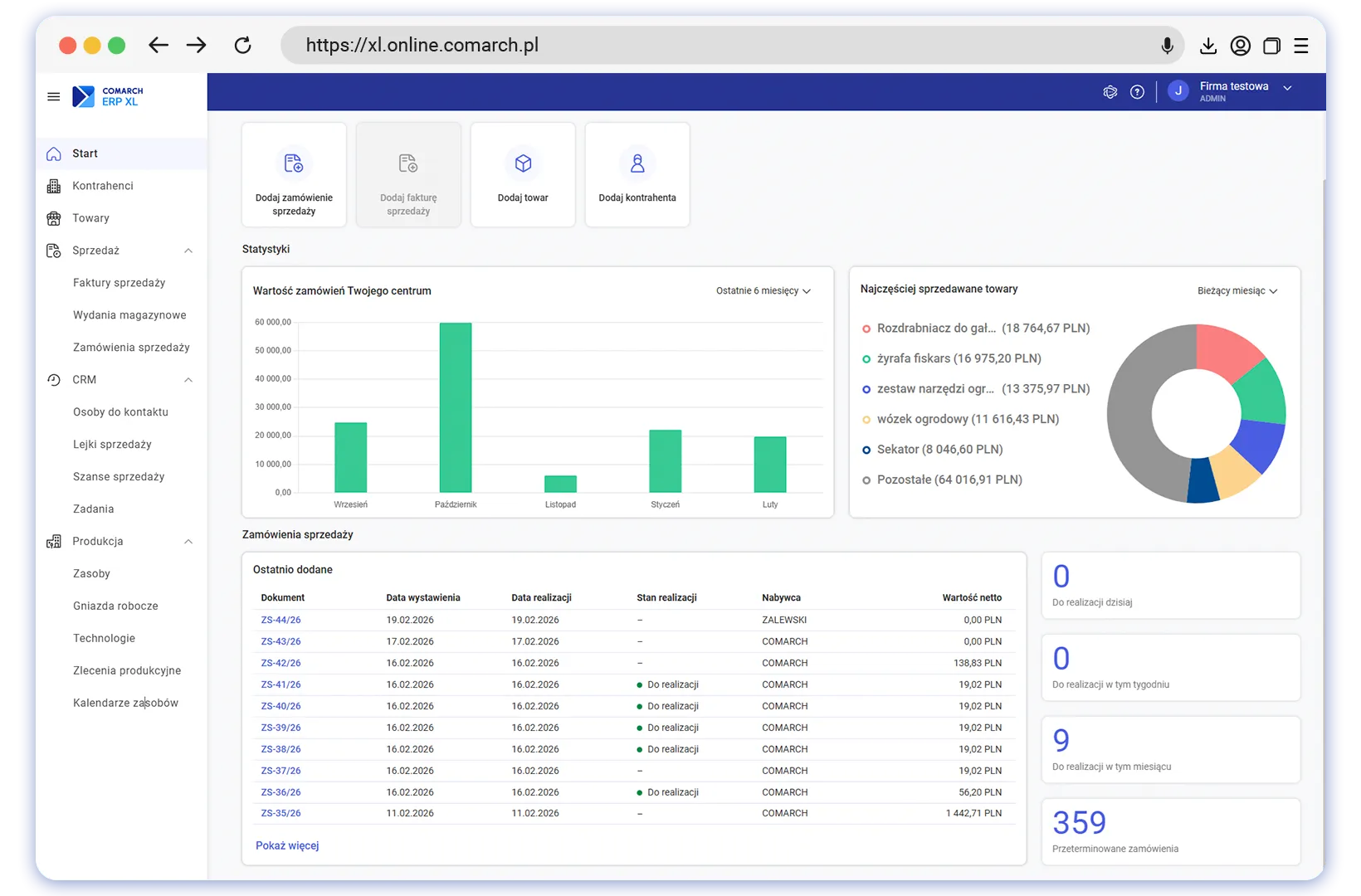Click the hamburger menu icon beside Comarch logo
Screen dimensions: 1361x896
tap(54, 97)
